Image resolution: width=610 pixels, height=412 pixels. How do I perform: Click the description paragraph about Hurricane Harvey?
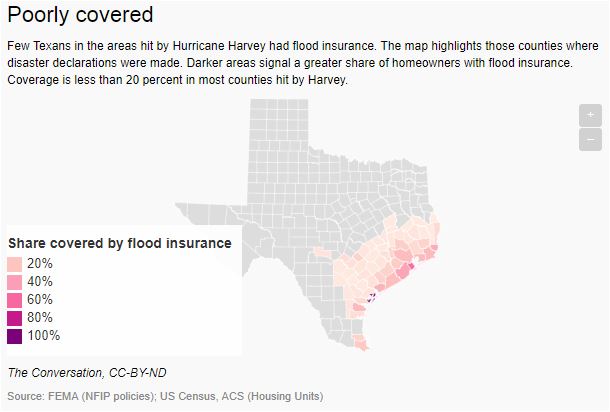303,63
